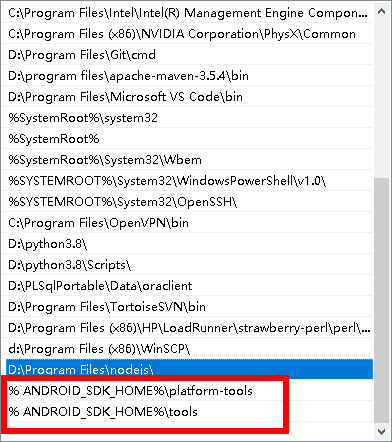Click scrollbar track above the thumb
The width and height of the screenshot is (392, 442).
382,99
